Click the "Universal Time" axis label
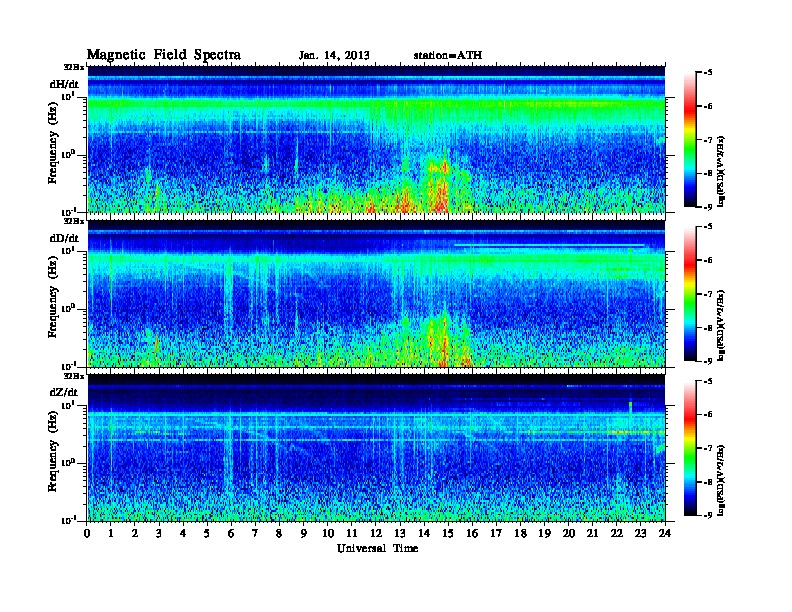Screen dimensions: 792x612 pyautogui.click(x=377, y=548)
